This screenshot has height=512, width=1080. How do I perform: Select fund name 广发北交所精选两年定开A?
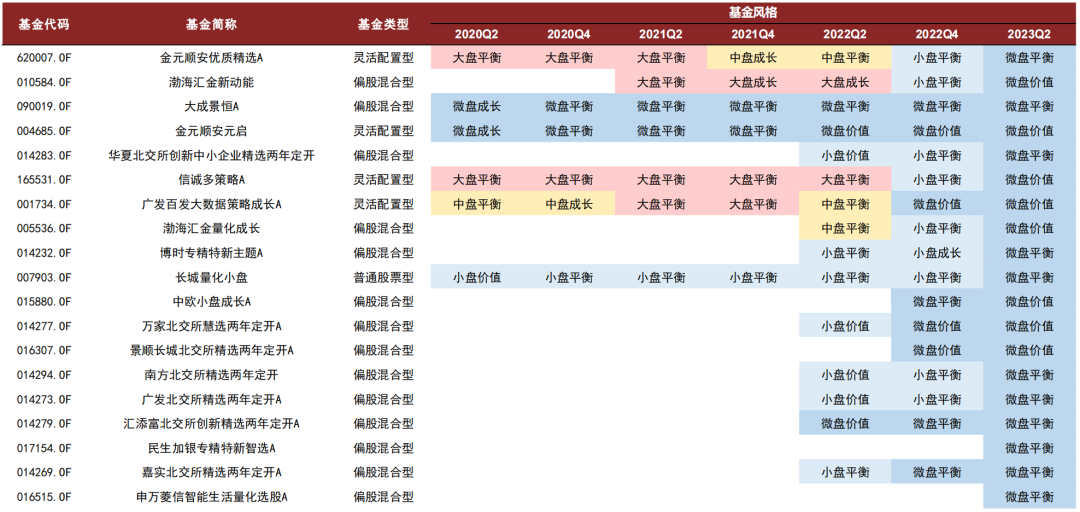(212, 400)
